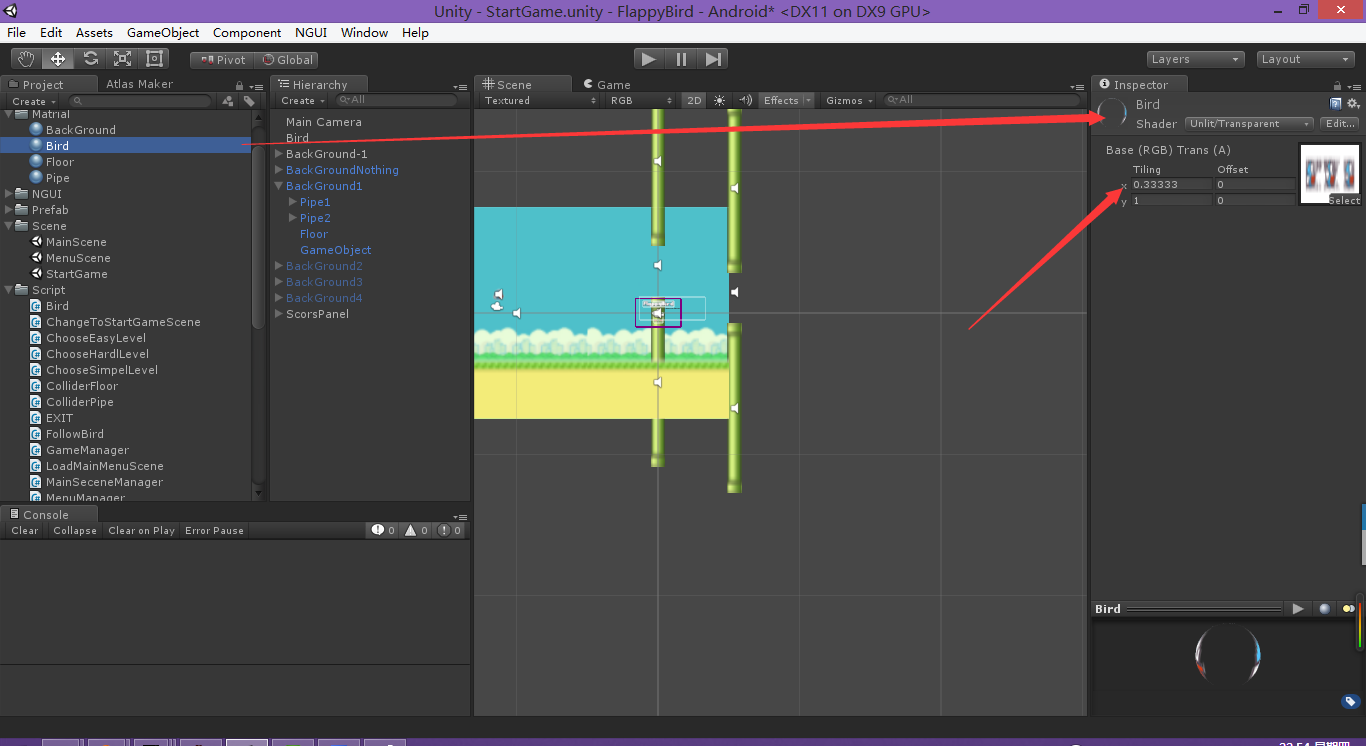This screenshot has height=746, width=1366.
Task: Toggle the Pivot/Center handle mode
Action: coord(222,60)
